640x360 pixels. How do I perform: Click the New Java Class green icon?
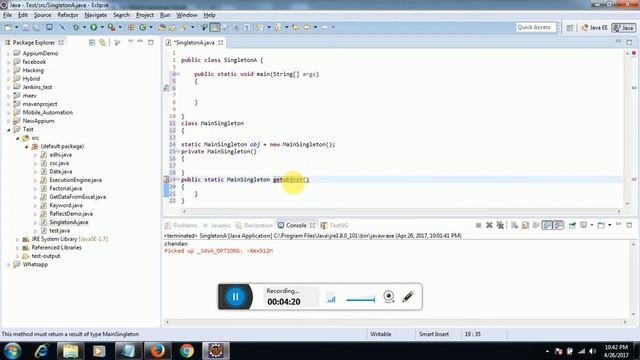pos(142,27)
